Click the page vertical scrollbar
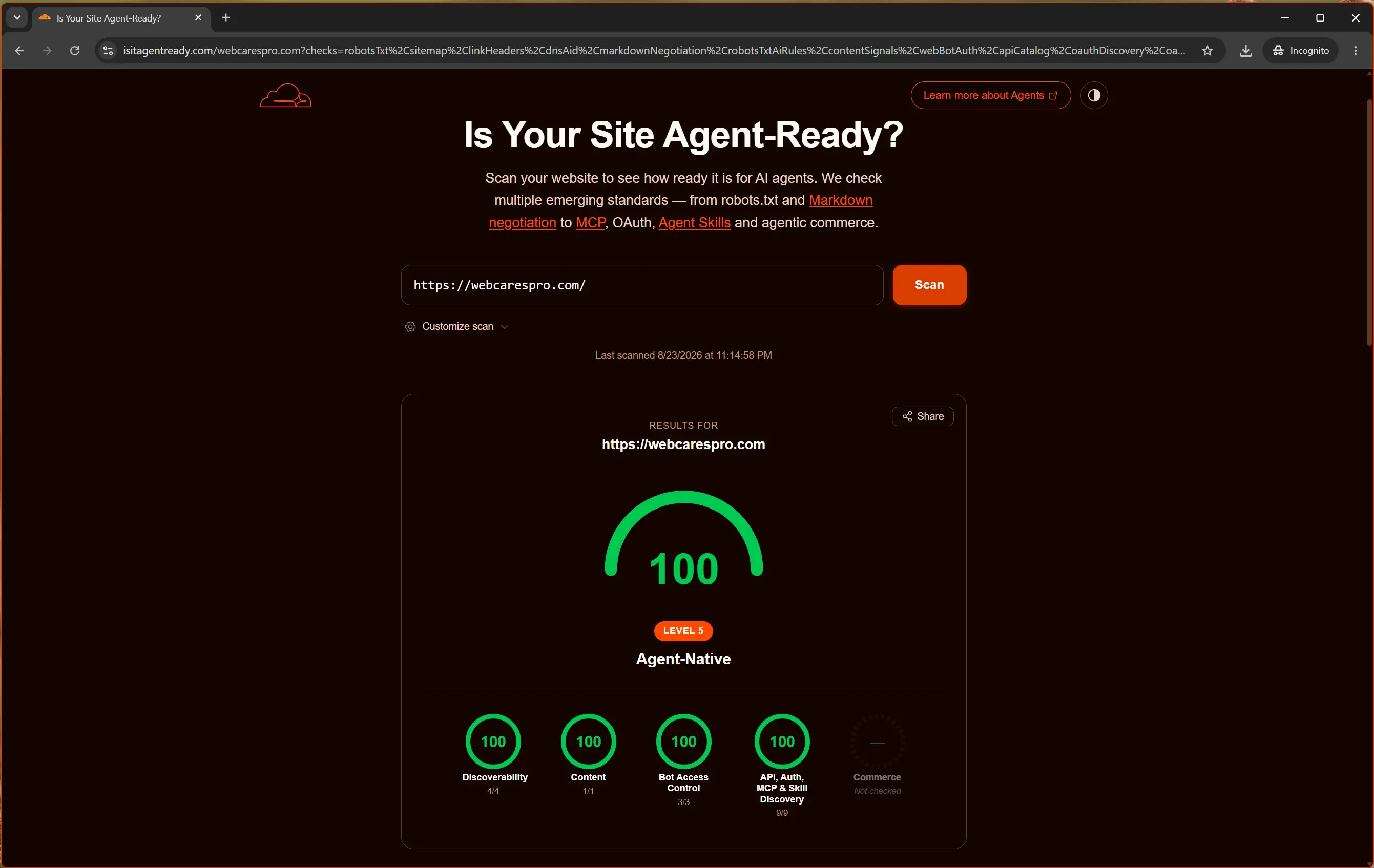 point(1369,222)
